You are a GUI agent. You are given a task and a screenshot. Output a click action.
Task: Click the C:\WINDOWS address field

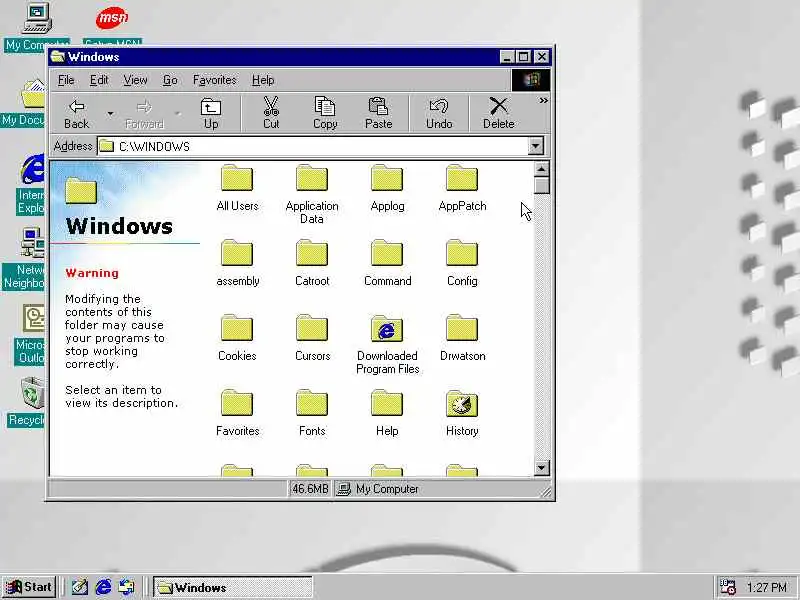(x=312, y=146)
